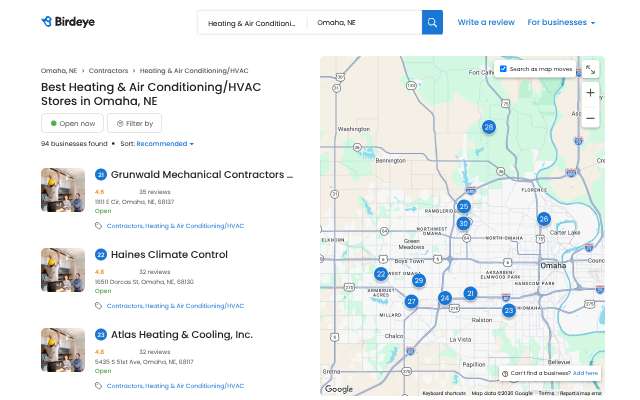Screen dimensions: 640x400
Task: Click the number 21 badge beside Grunwald
Action: (101, 175)
